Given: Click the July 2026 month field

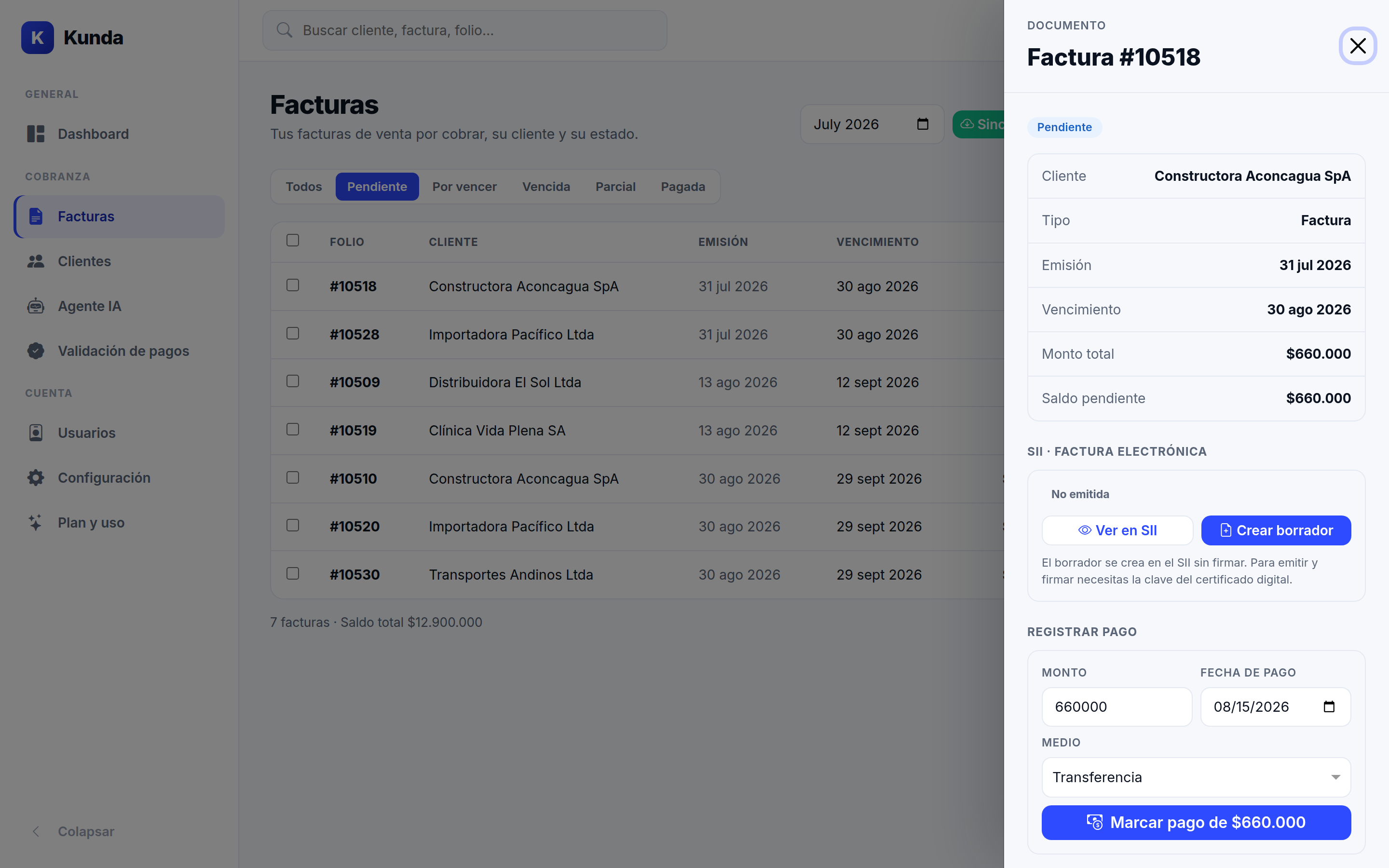Looking at the screenshot, I should (872, 124).
